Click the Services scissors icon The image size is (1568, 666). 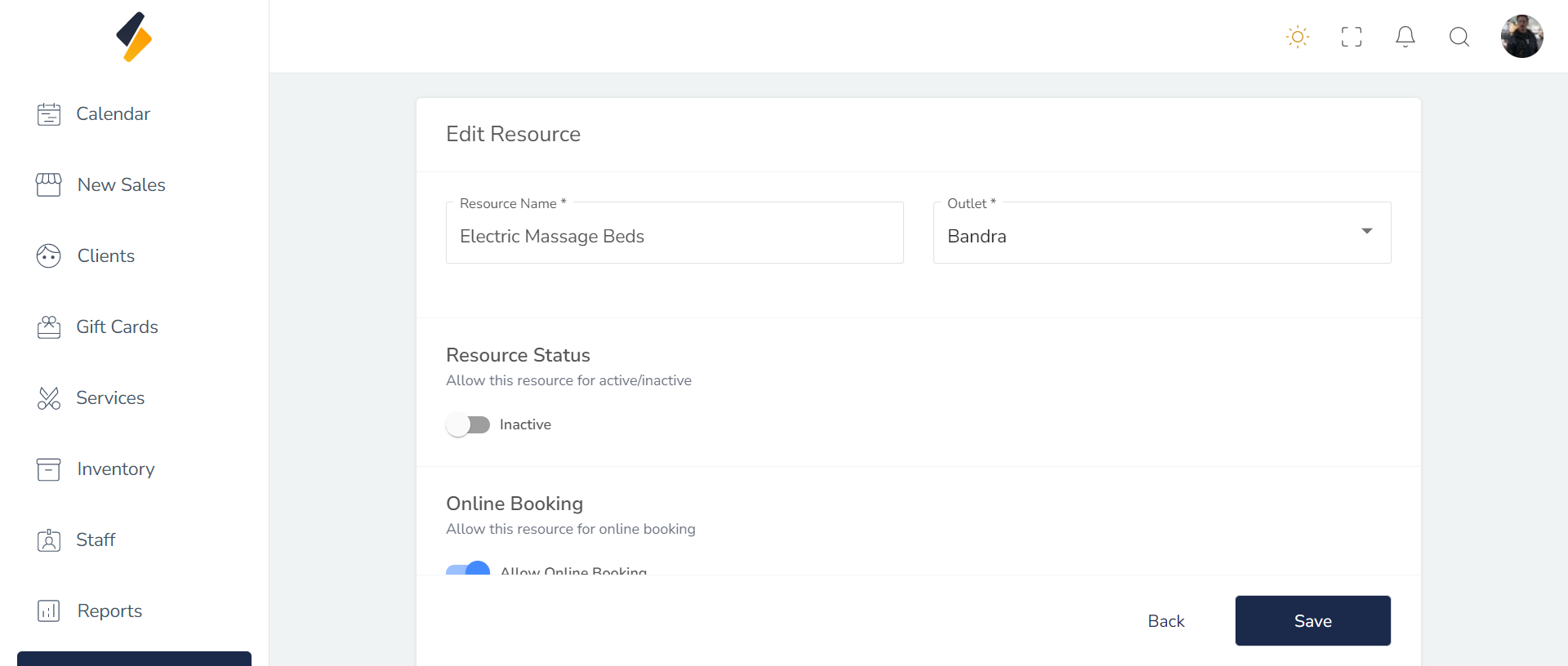(x=49, y=398)
